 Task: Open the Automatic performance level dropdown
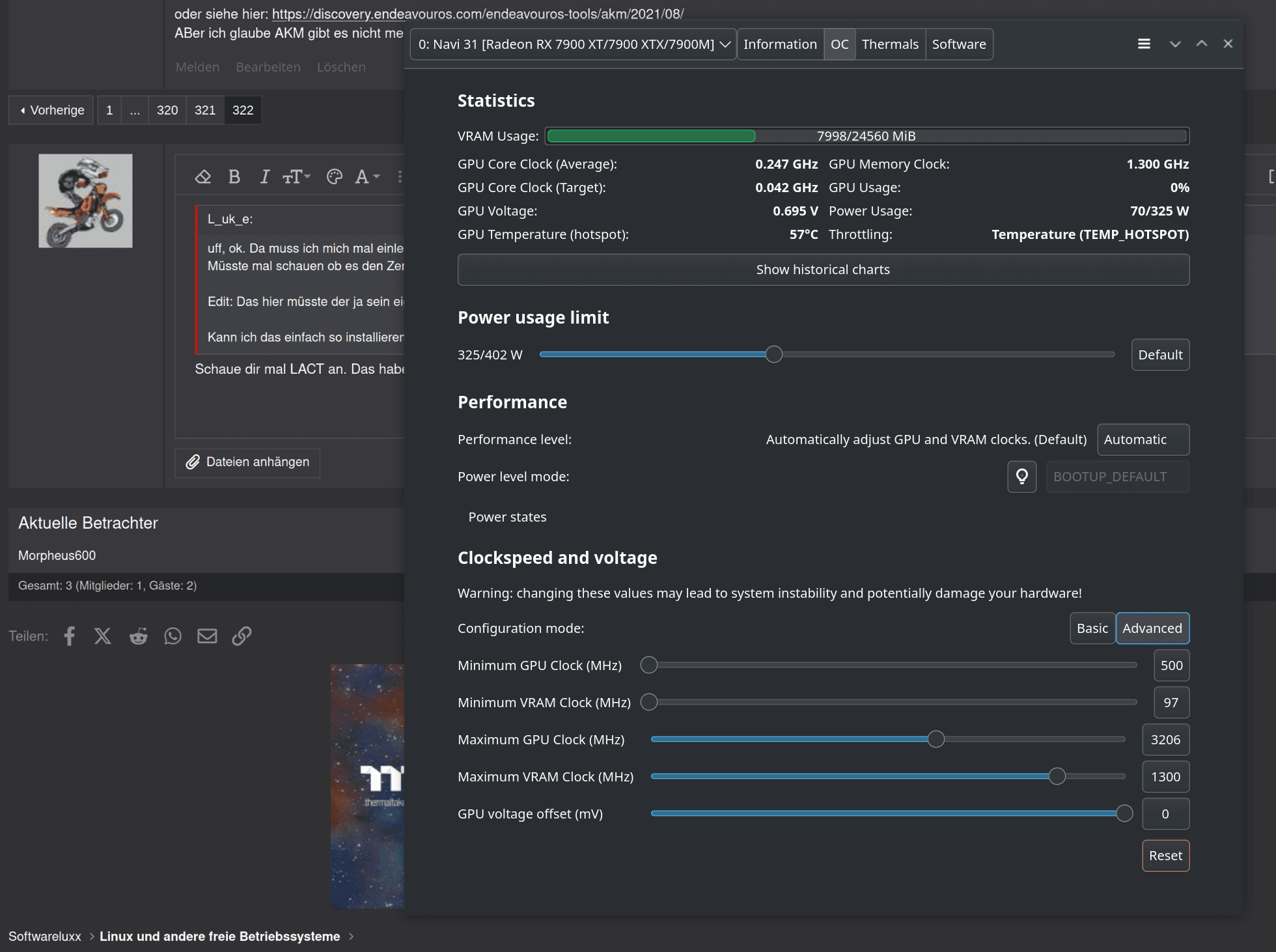(x=1143, y=440)
